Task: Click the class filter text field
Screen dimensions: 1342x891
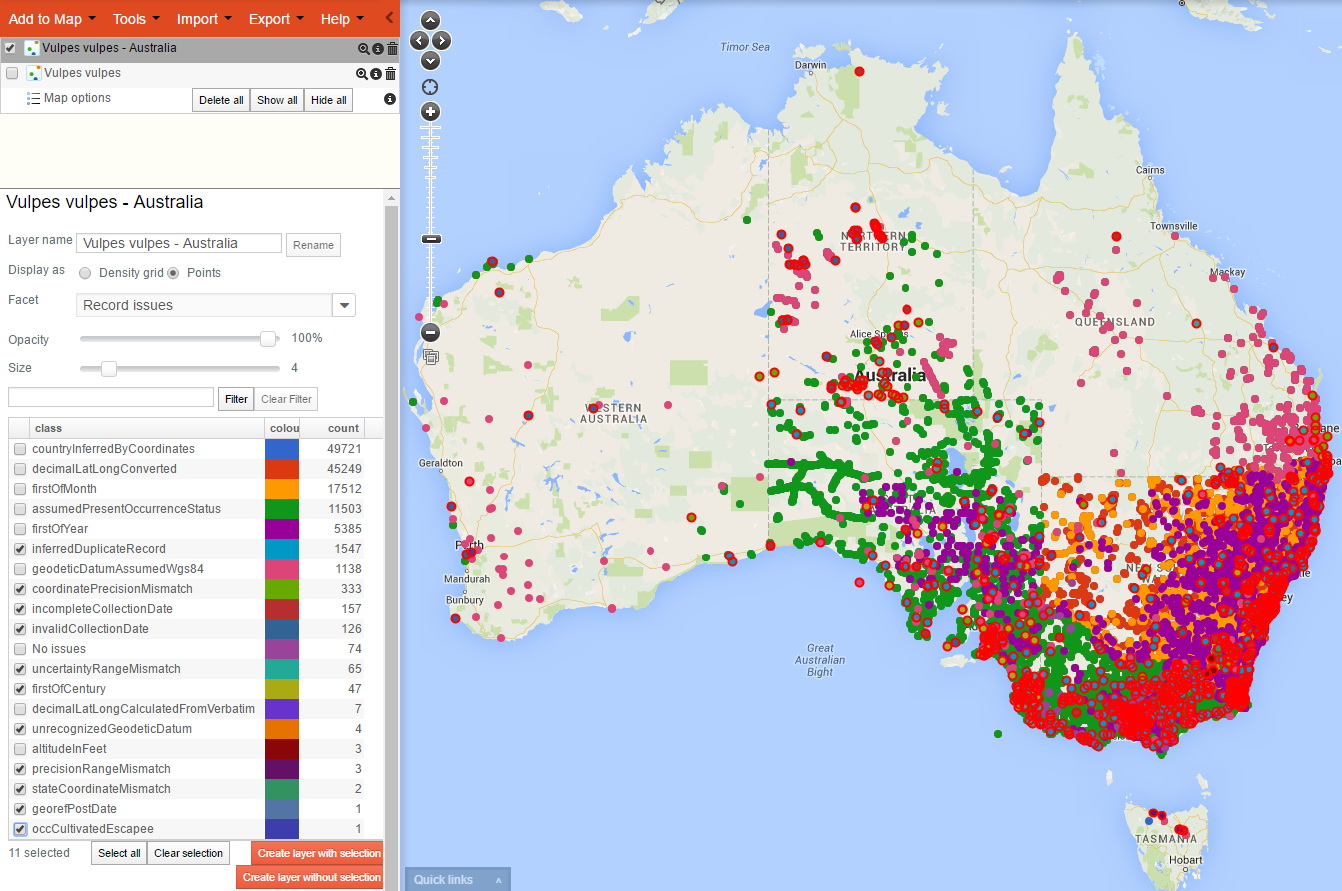Action: [111, 398]
